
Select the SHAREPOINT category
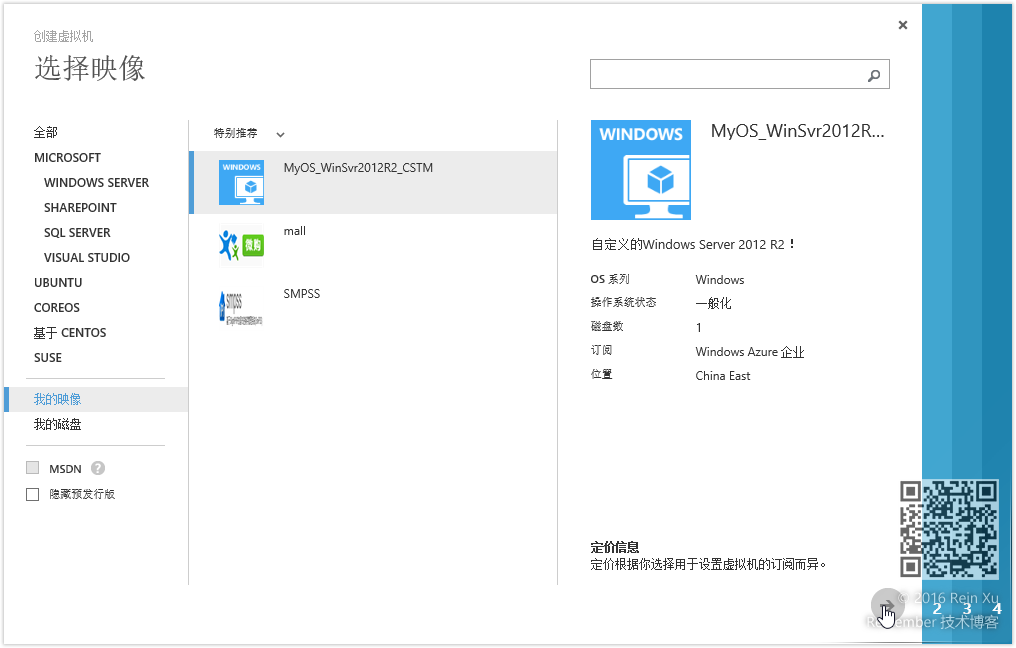click(x=80, y=208)
